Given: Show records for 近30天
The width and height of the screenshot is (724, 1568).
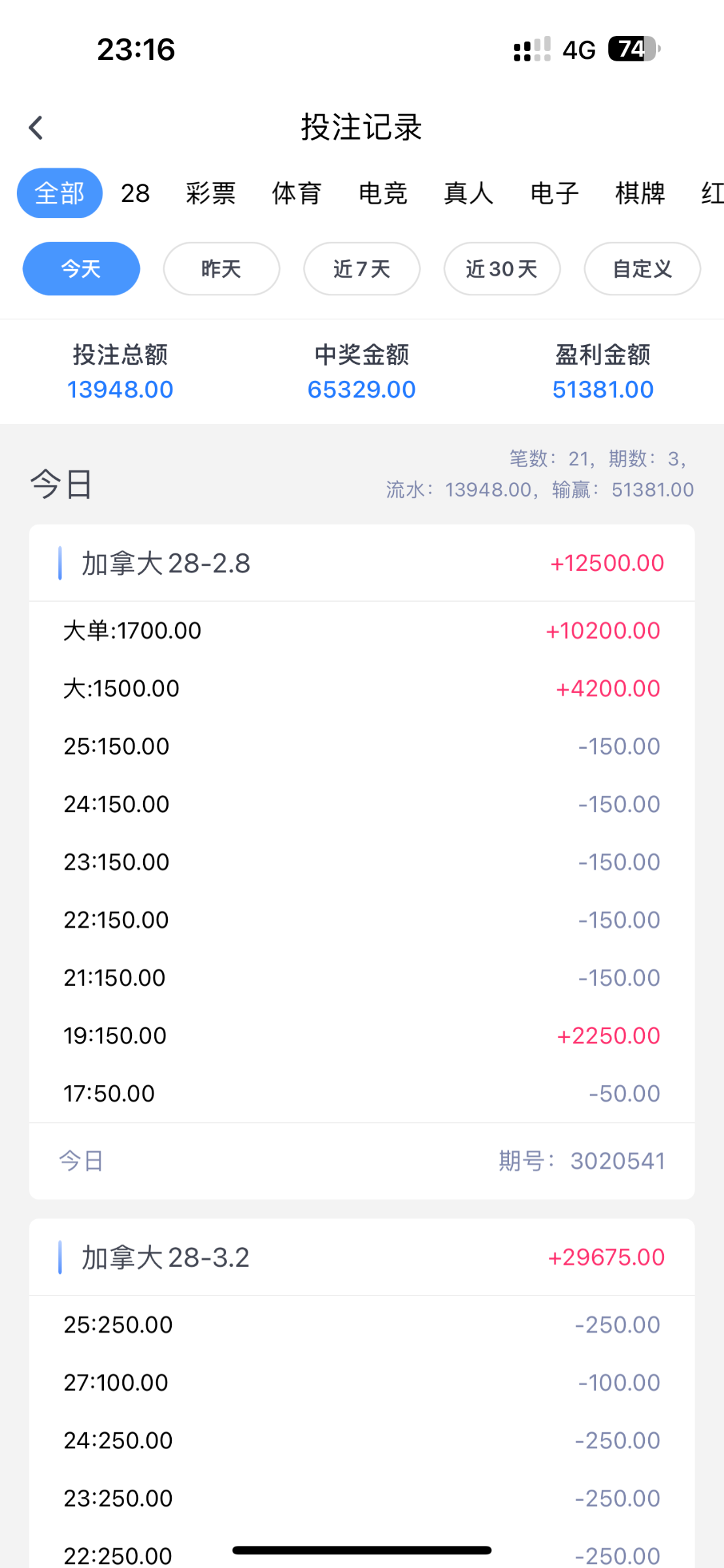Looking at the screenshot, I should (x=502, y=269).
